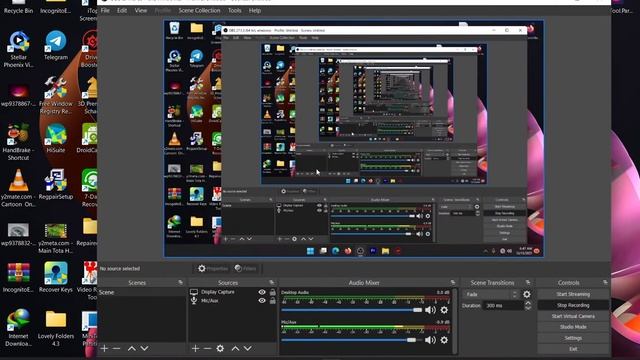Open the Help menu
This screenshot has height=360, width=640.
point(255,10)
